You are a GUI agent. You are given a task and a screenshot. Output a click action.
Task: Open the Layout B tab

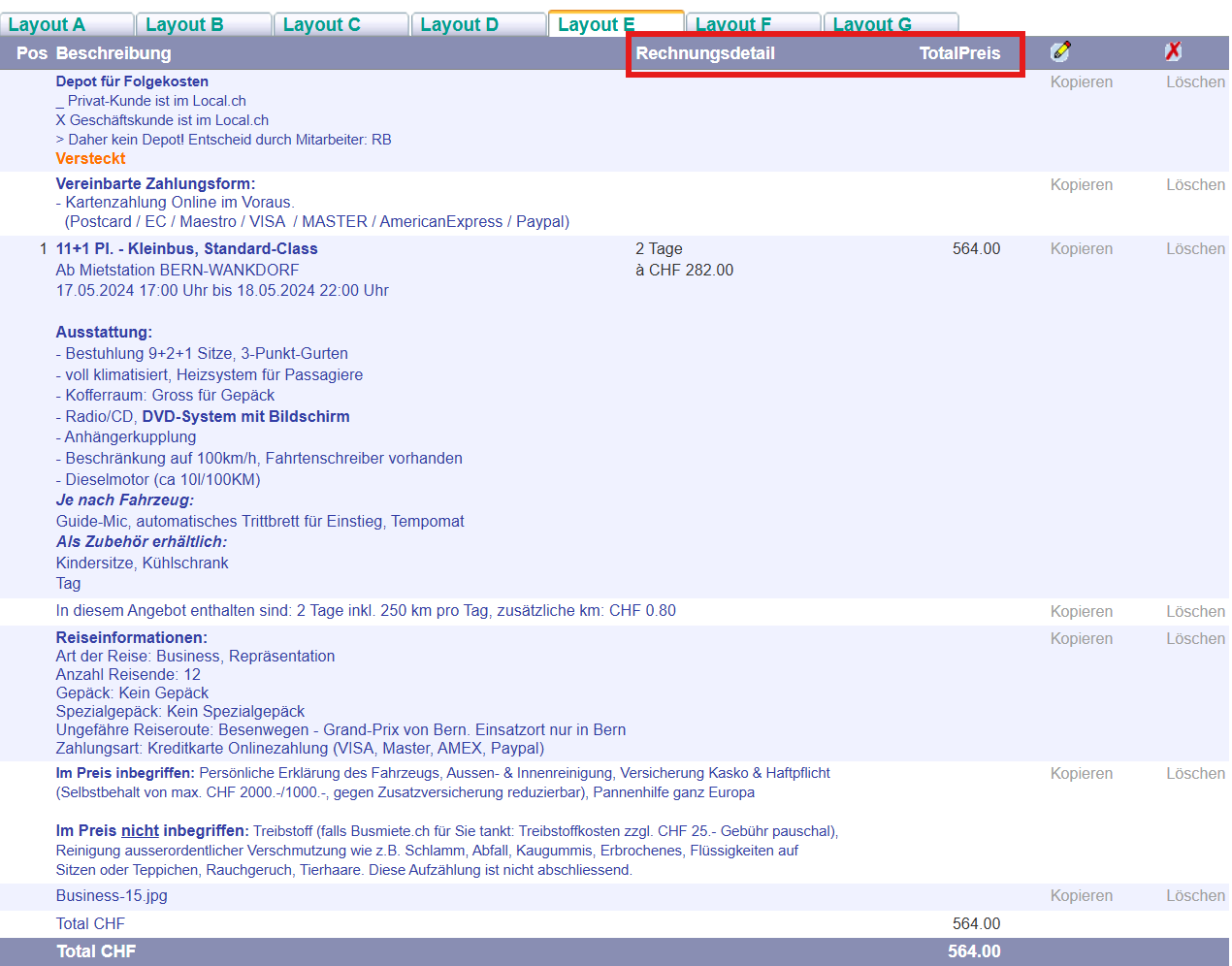[204, 24]
